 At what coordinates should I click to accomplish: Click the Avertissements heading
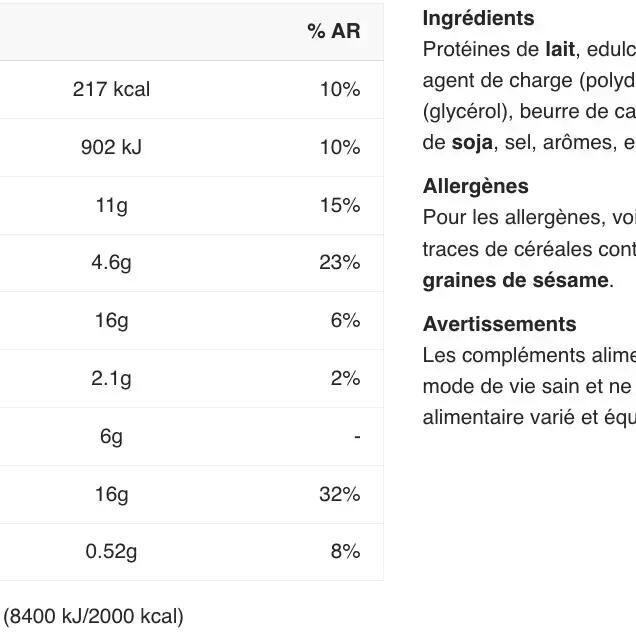(499, 324)
